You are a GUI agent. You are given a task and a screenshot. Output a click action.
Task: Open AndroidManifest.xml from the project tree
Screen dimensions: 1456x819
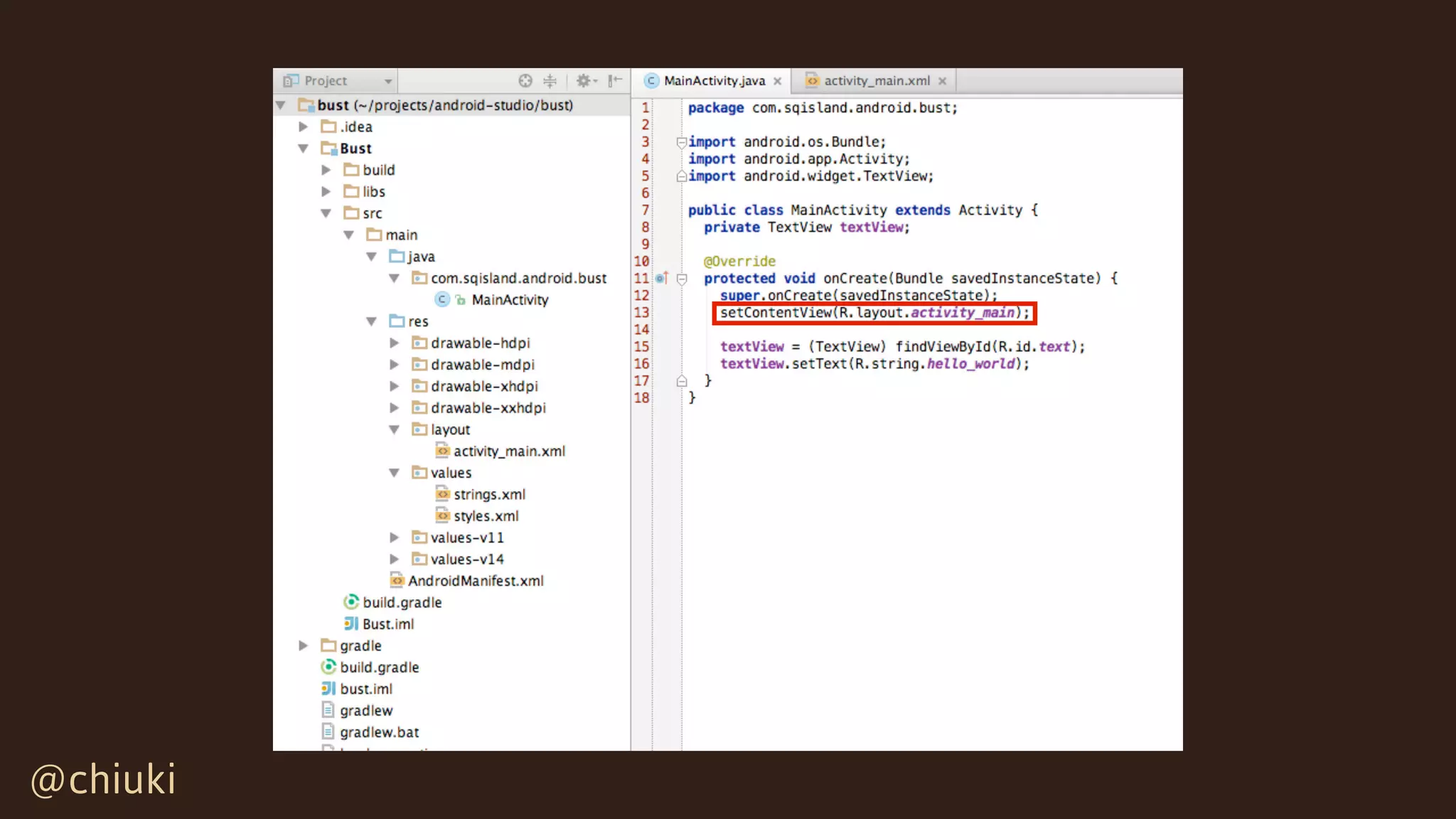coord(475,581)
